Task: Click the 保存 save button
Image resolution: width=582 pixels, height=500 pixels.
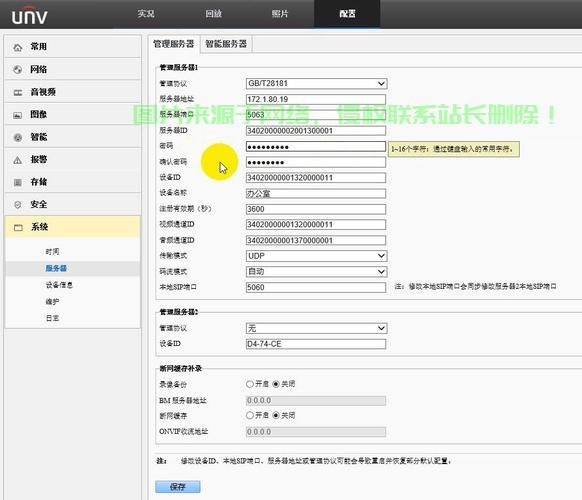Action: coord(178,487)
